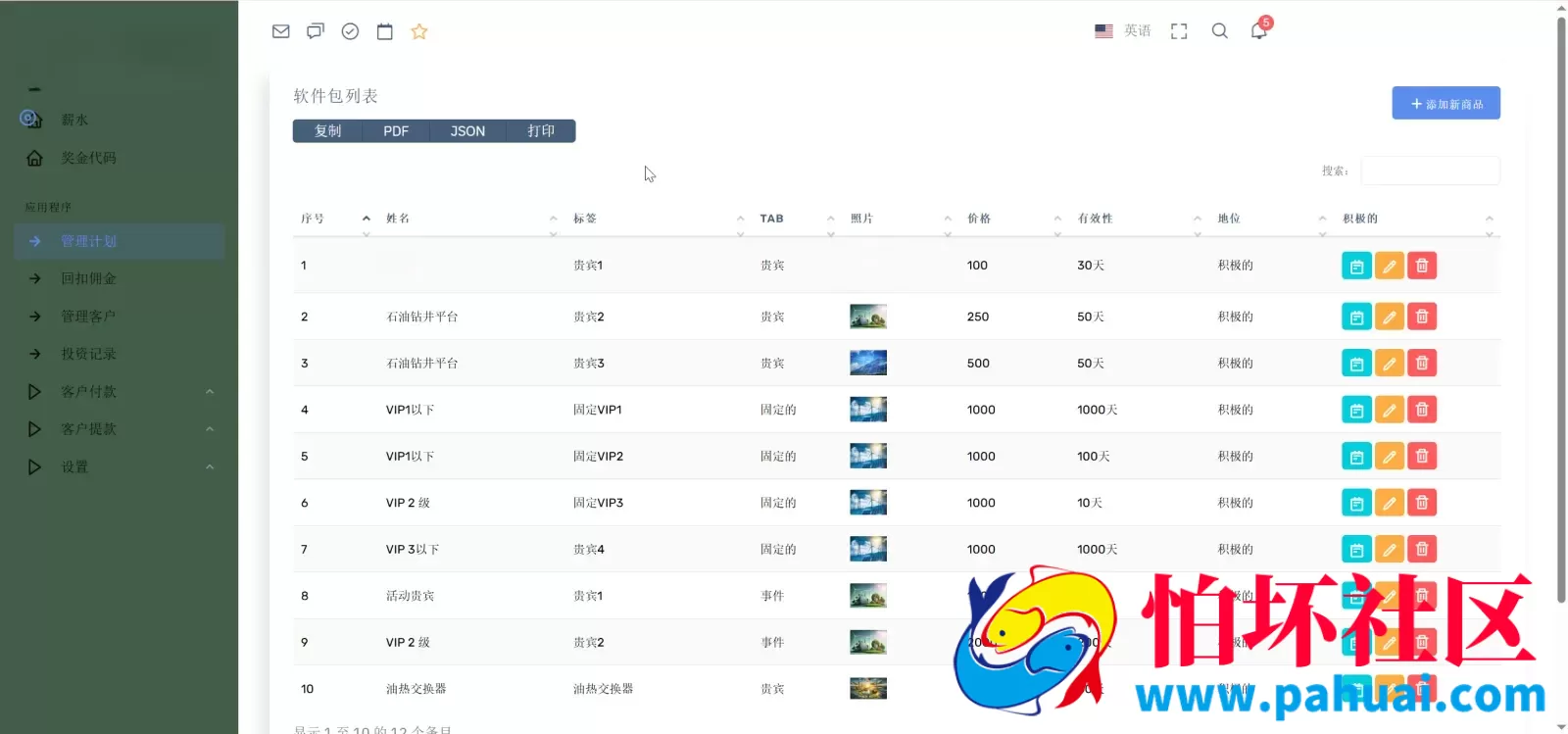This screenshot has width=1568, height=734.
Task: Open photo thumbnail in row 3
Action: pos(868,364)
